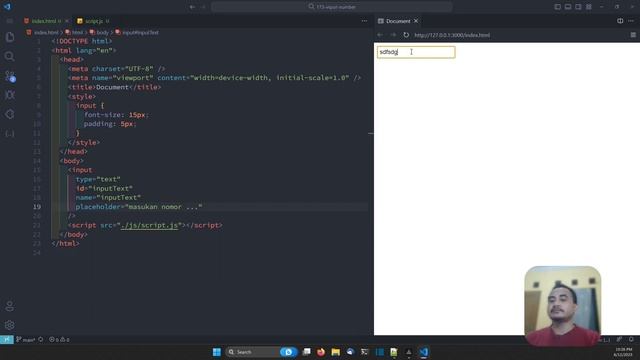This screenshot has height=360, width=640.
Task: Click the main branch in status bar
Action: pos(26,340)
